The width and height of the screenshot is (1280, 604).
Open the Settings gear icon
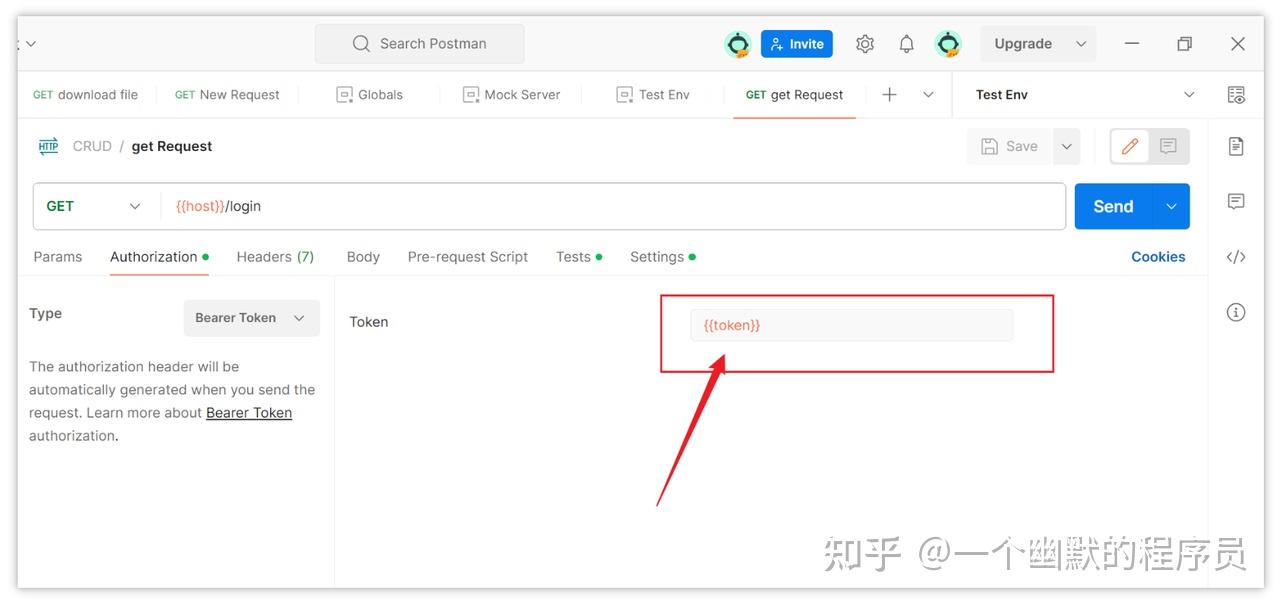(x=865, y=43)
